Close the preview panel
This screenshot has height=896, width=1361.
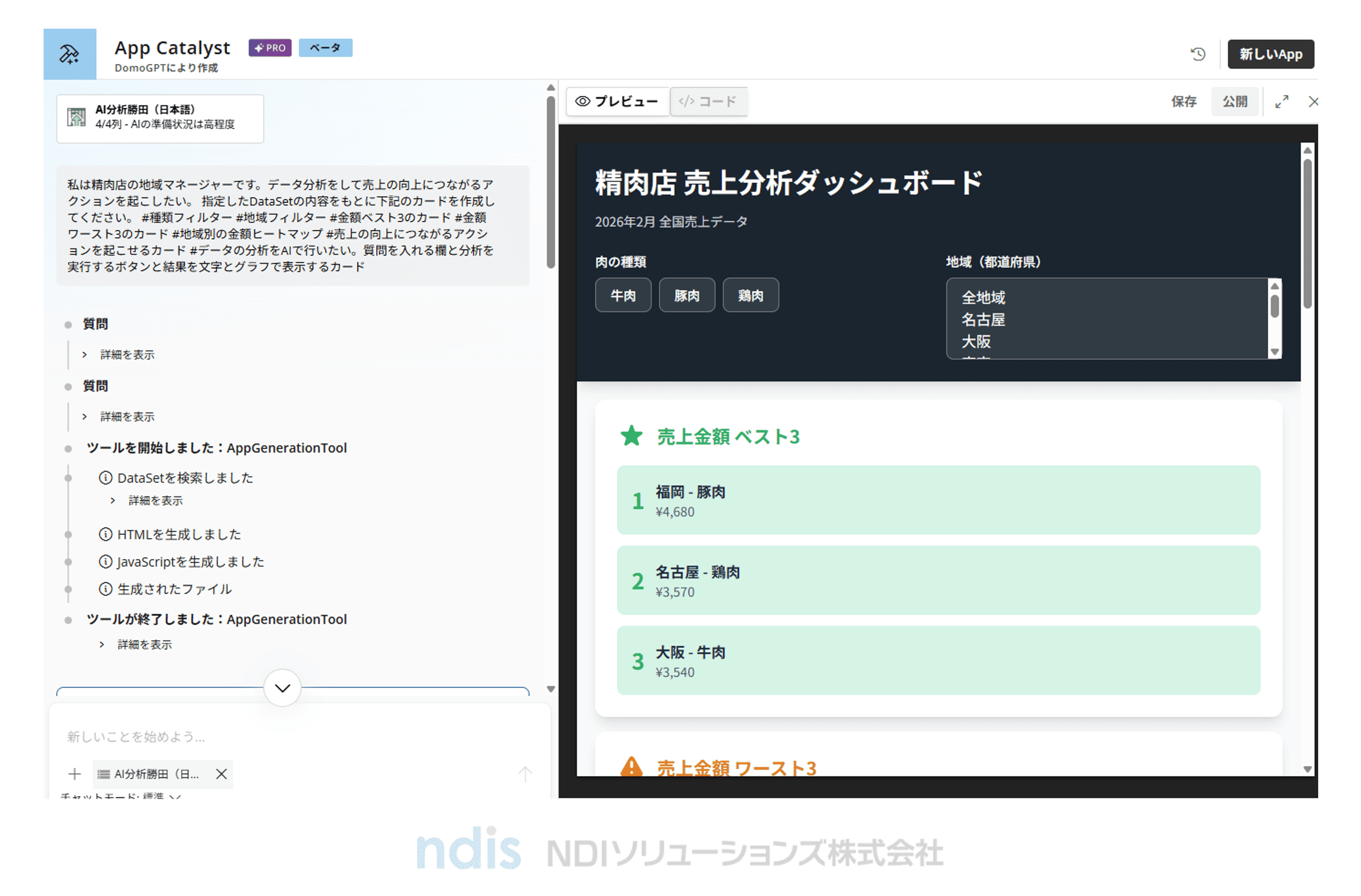1313,102
